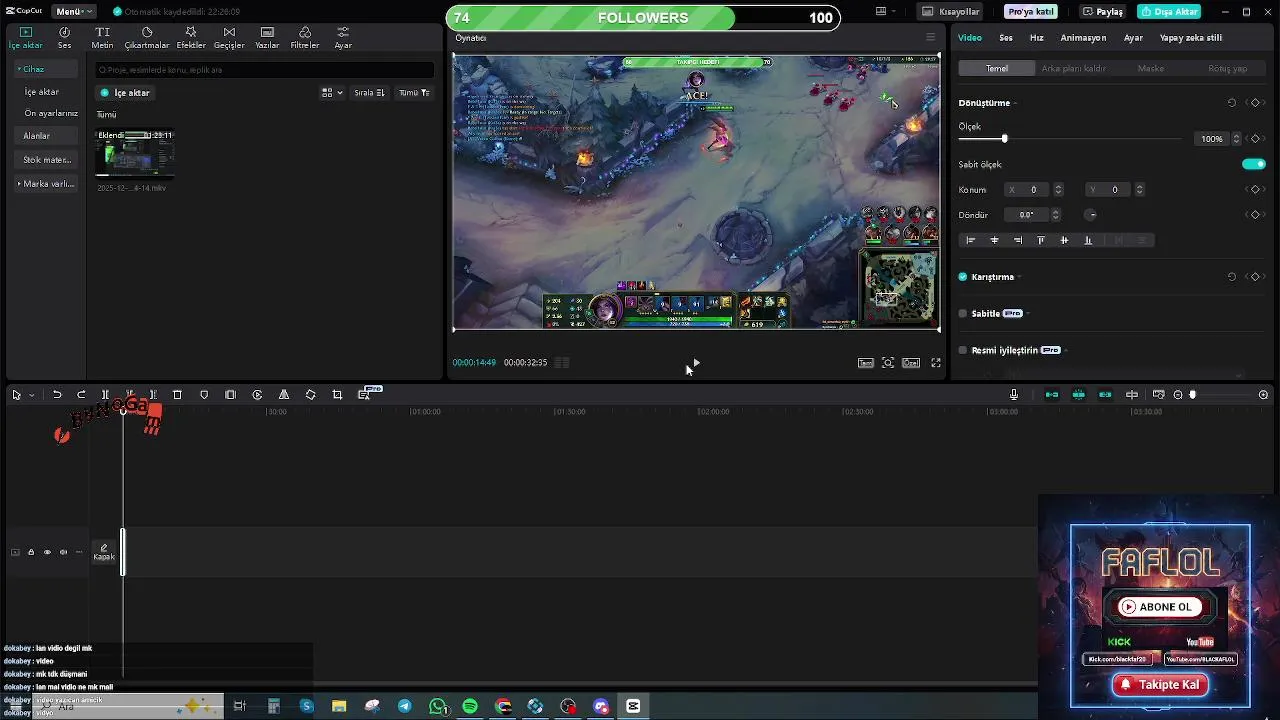The image size is (1280, 720).
Task: Click the media search input field
Action: pos(264,70)
